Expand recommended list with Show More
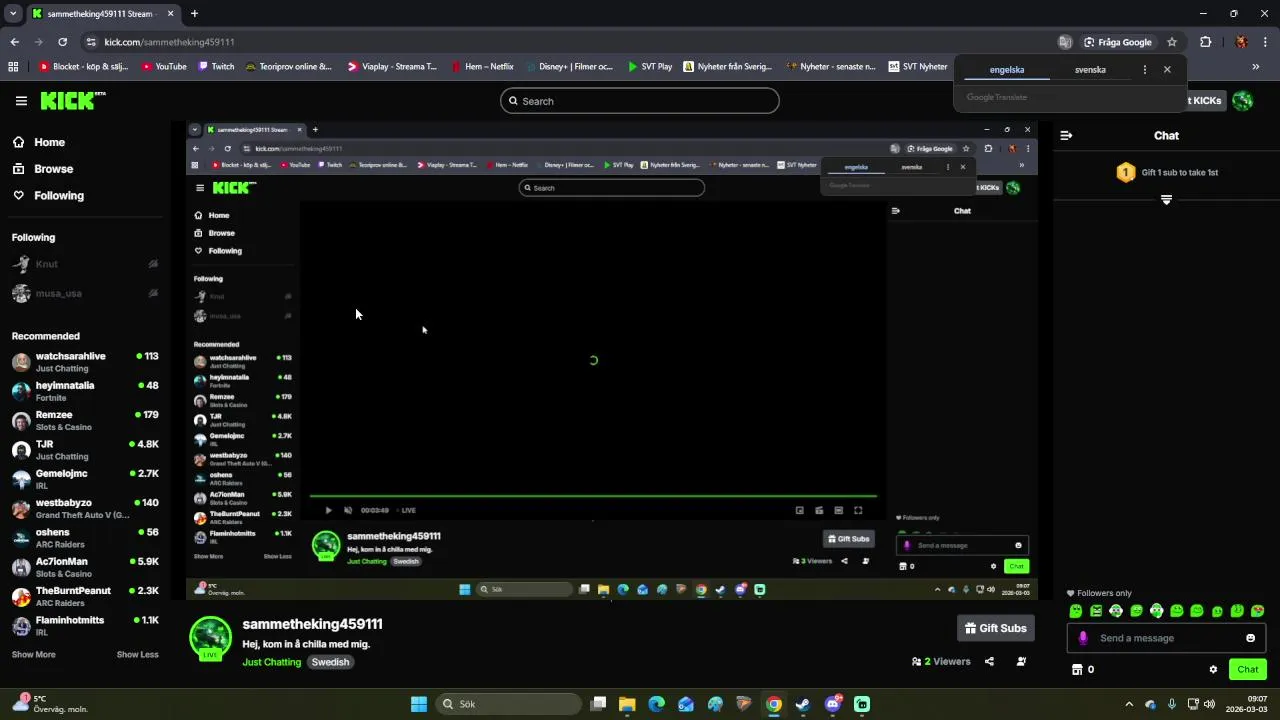 (x=33, y=655)
